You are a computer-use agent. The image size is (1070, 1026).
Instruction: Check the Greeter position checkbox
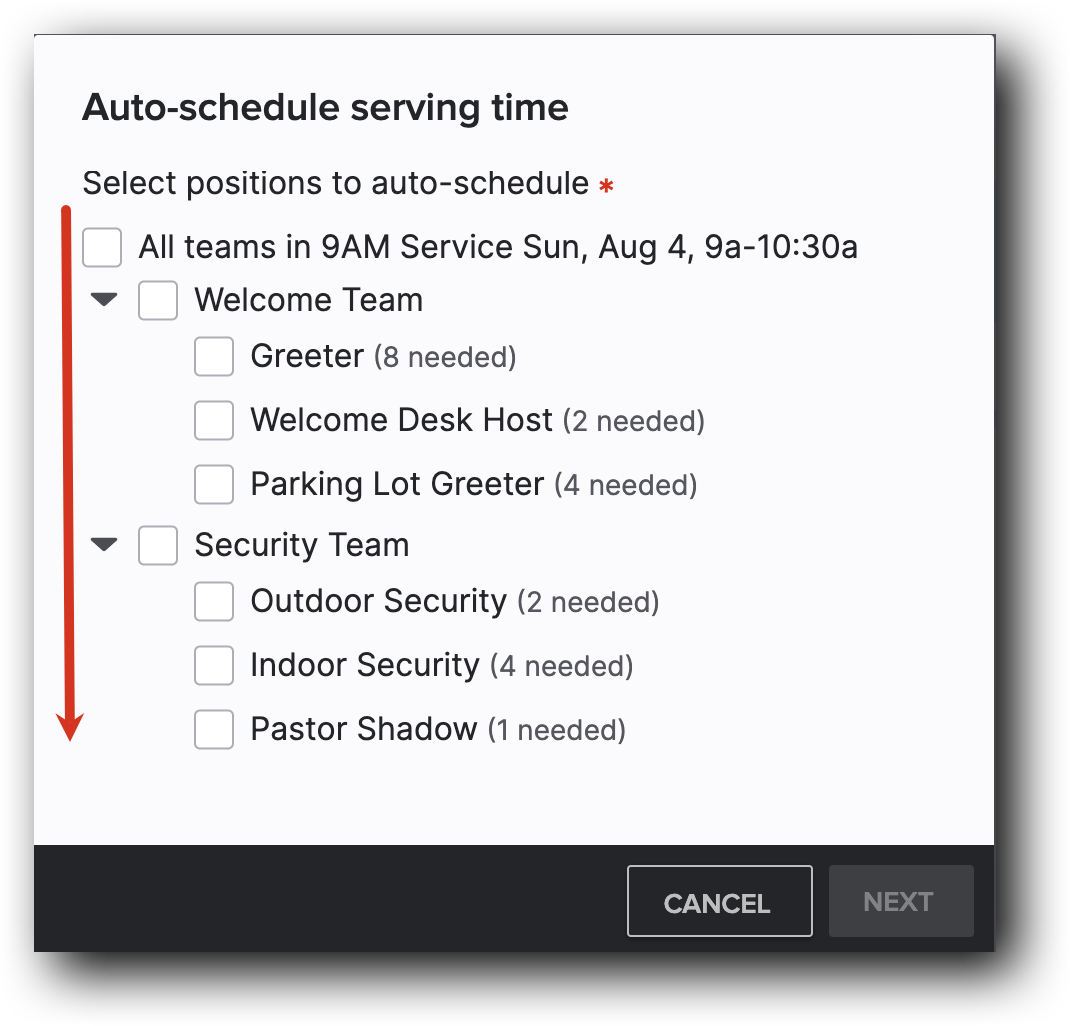coord(213,356)
